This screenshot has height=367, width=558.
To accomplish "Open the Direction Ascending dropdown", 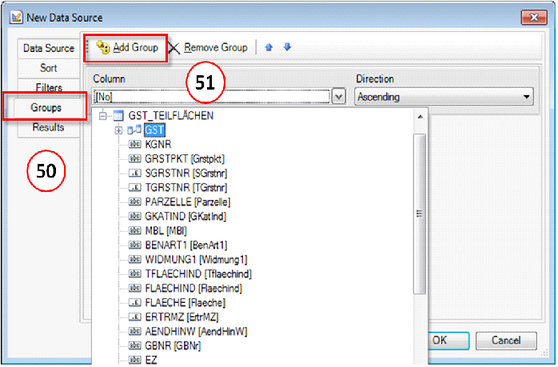I will pyautogui.click(x=444, y=97).
